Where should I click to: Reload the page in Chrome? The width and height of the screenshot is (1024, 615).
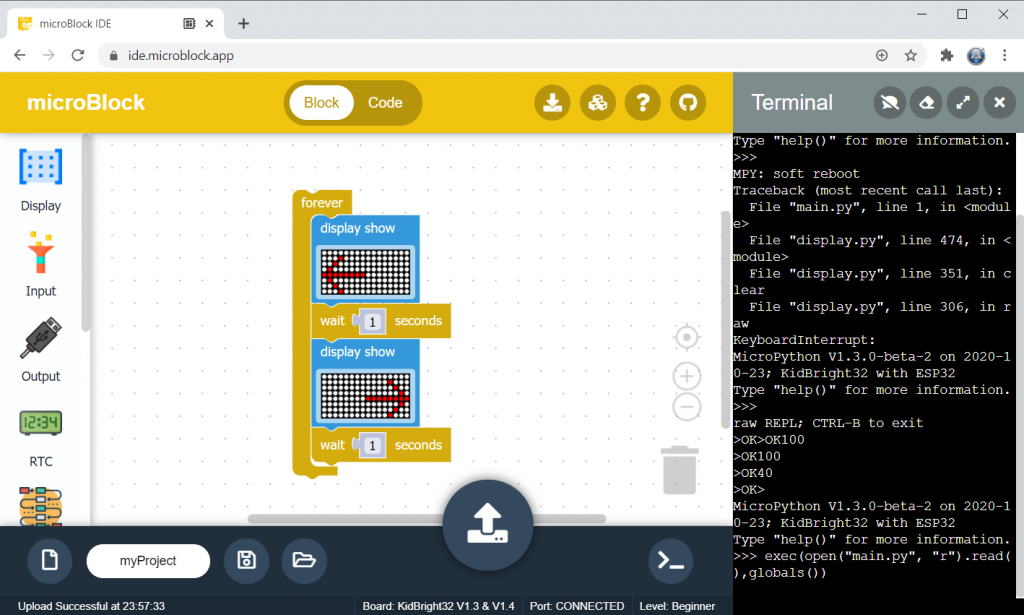click(x=78, y=55)
